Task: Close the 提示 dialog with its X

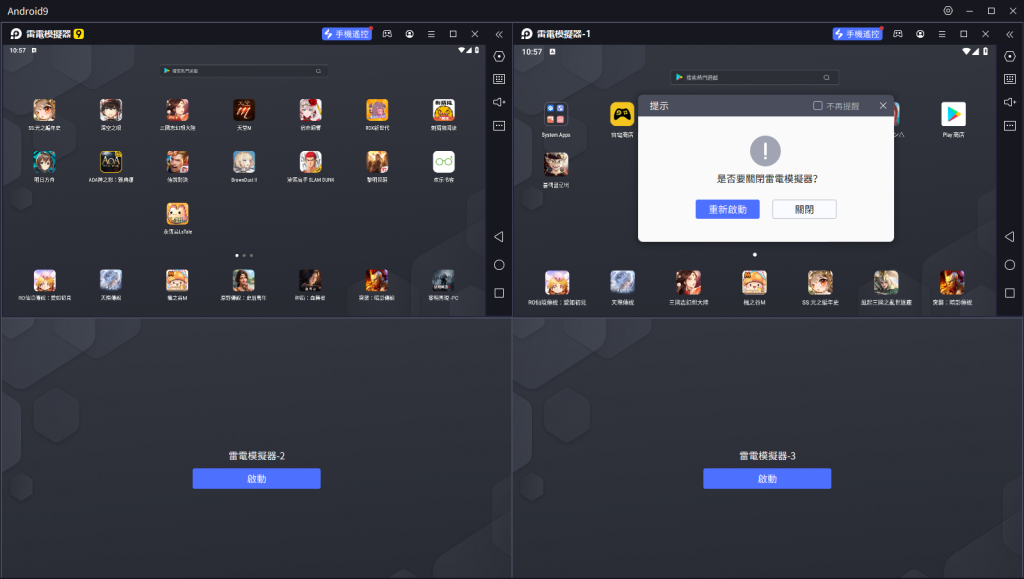Action: [x=883, y=105]
